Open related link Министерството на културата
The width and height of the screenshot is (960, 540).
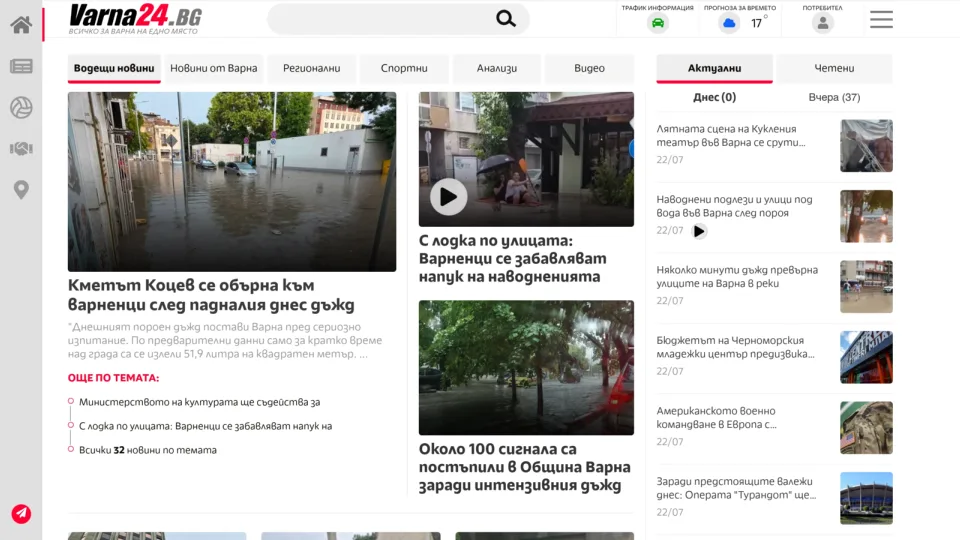tap(200, 402)
